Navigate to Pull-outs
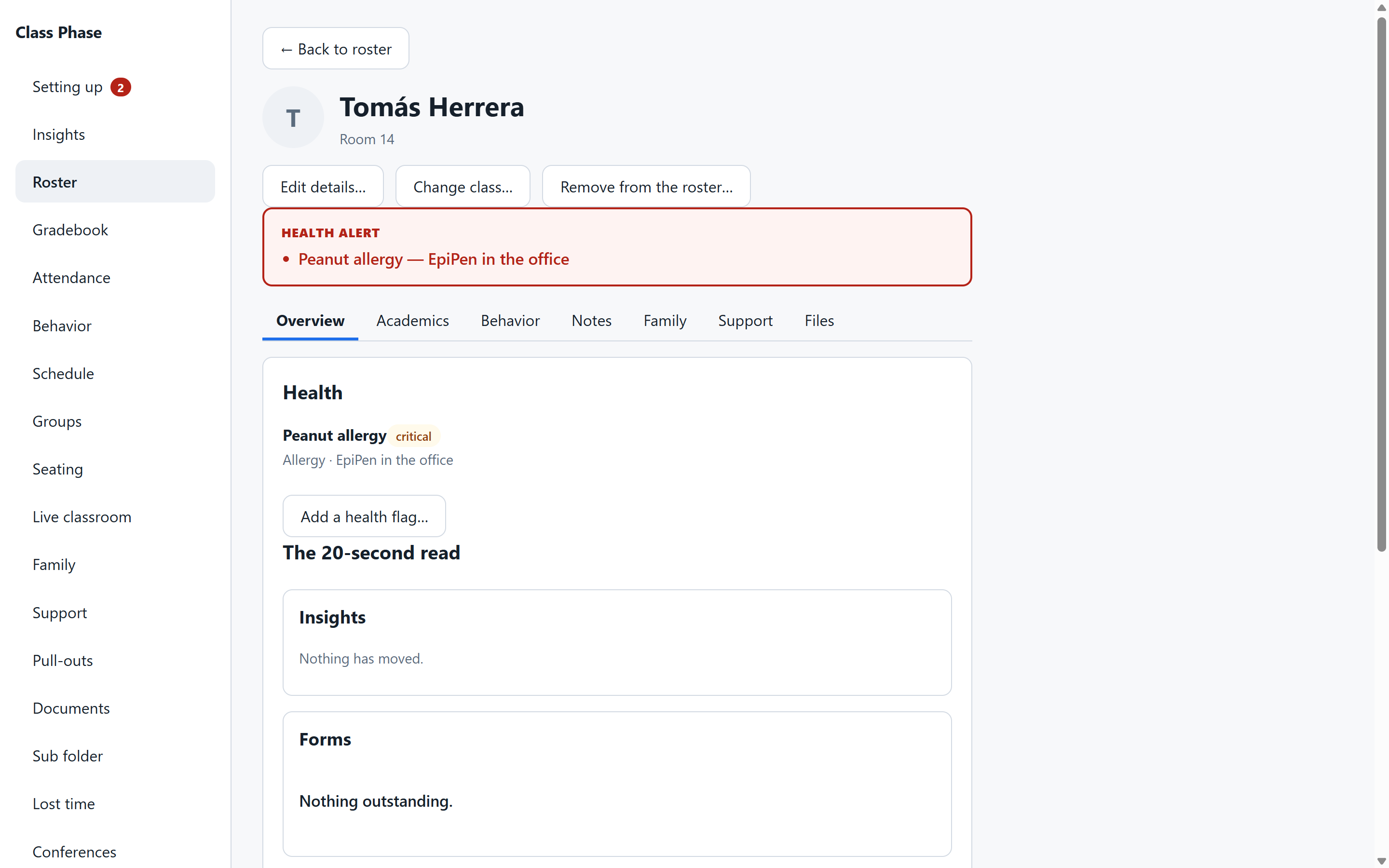 (115, 660)
